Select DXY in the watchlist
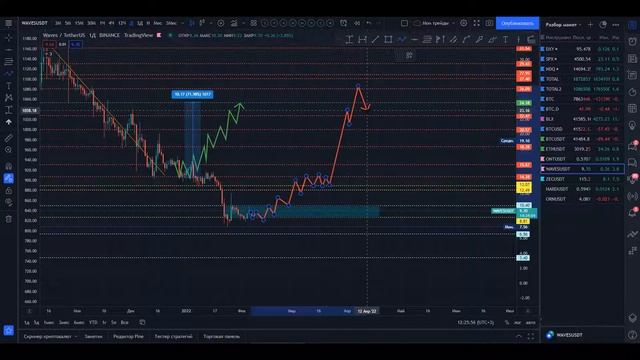This screenshot has width=640, height=360. tap(582, 49)
